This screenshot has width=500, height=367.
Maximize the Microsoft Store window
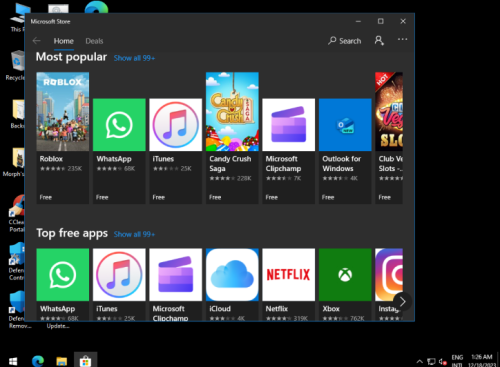coord(381,21)
